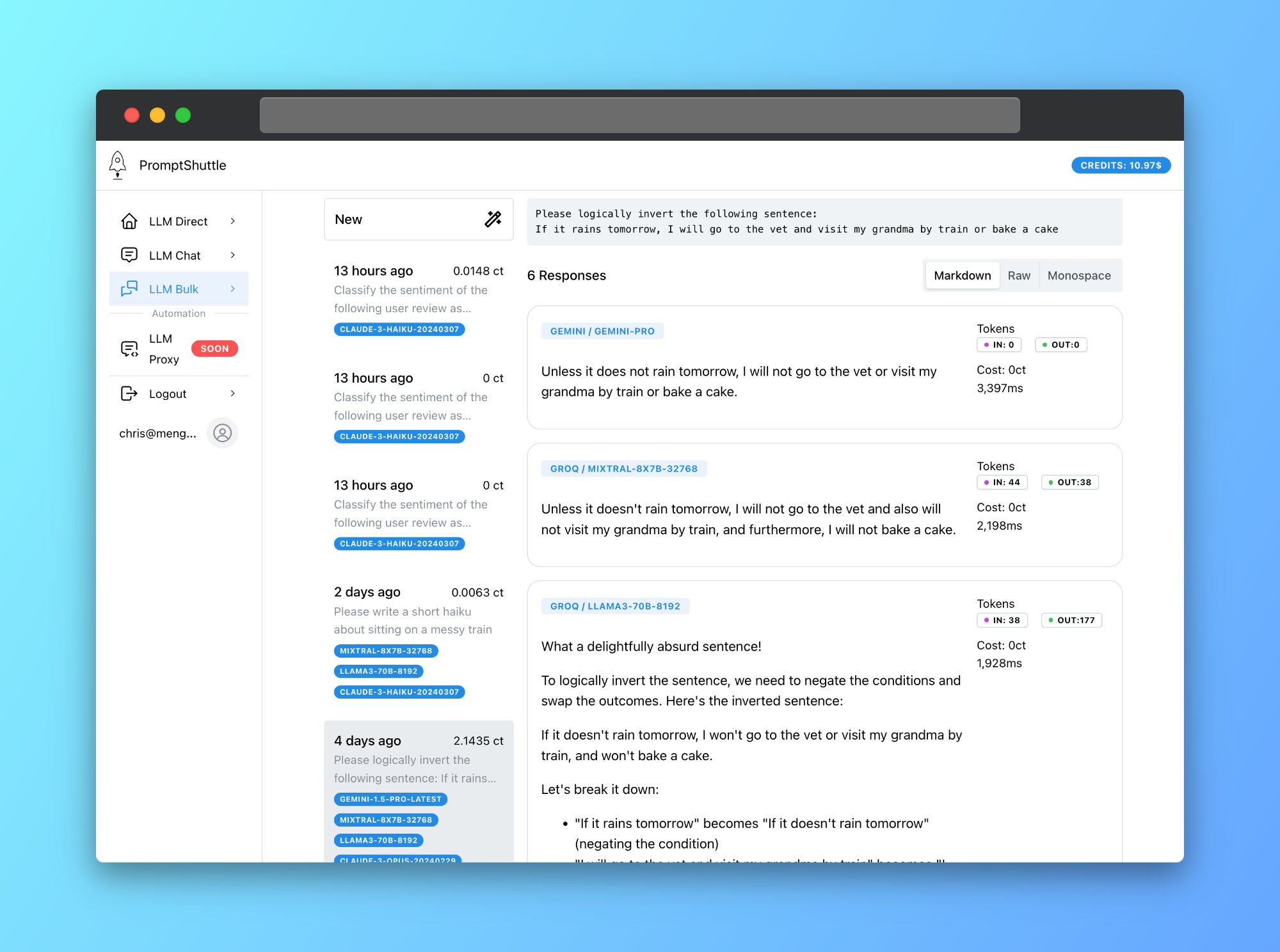Click the OUT:38 token badge
The image size is (1280, 952).
1070,482
